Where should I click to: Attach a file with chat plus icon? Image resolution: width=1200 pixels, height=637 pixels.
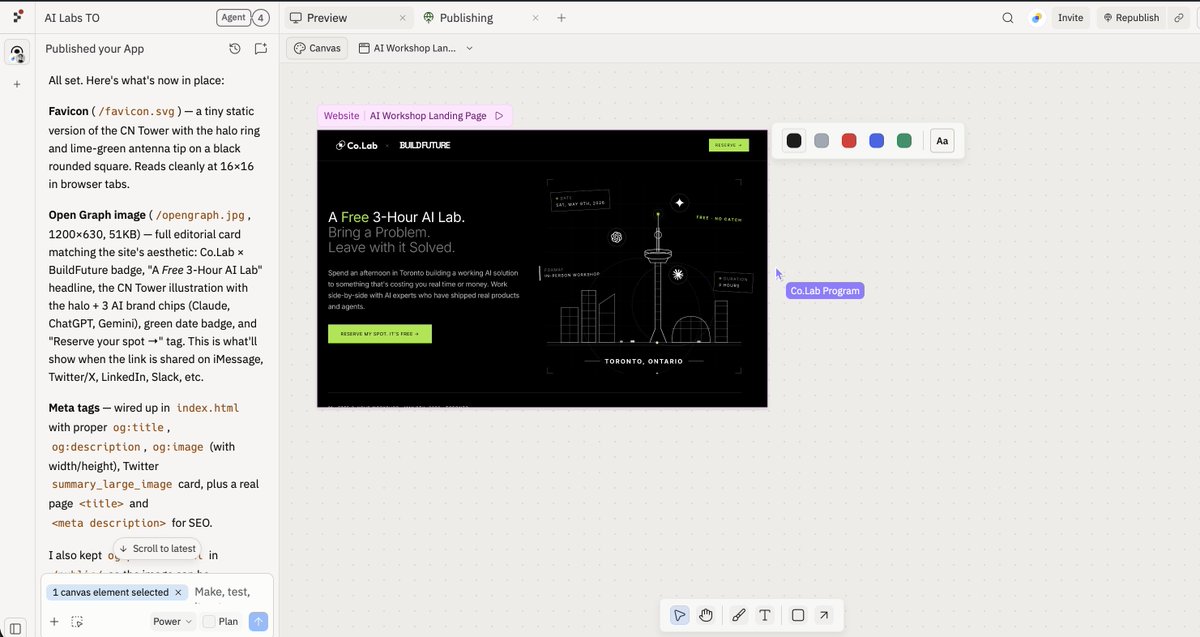(x=54, y=621)
